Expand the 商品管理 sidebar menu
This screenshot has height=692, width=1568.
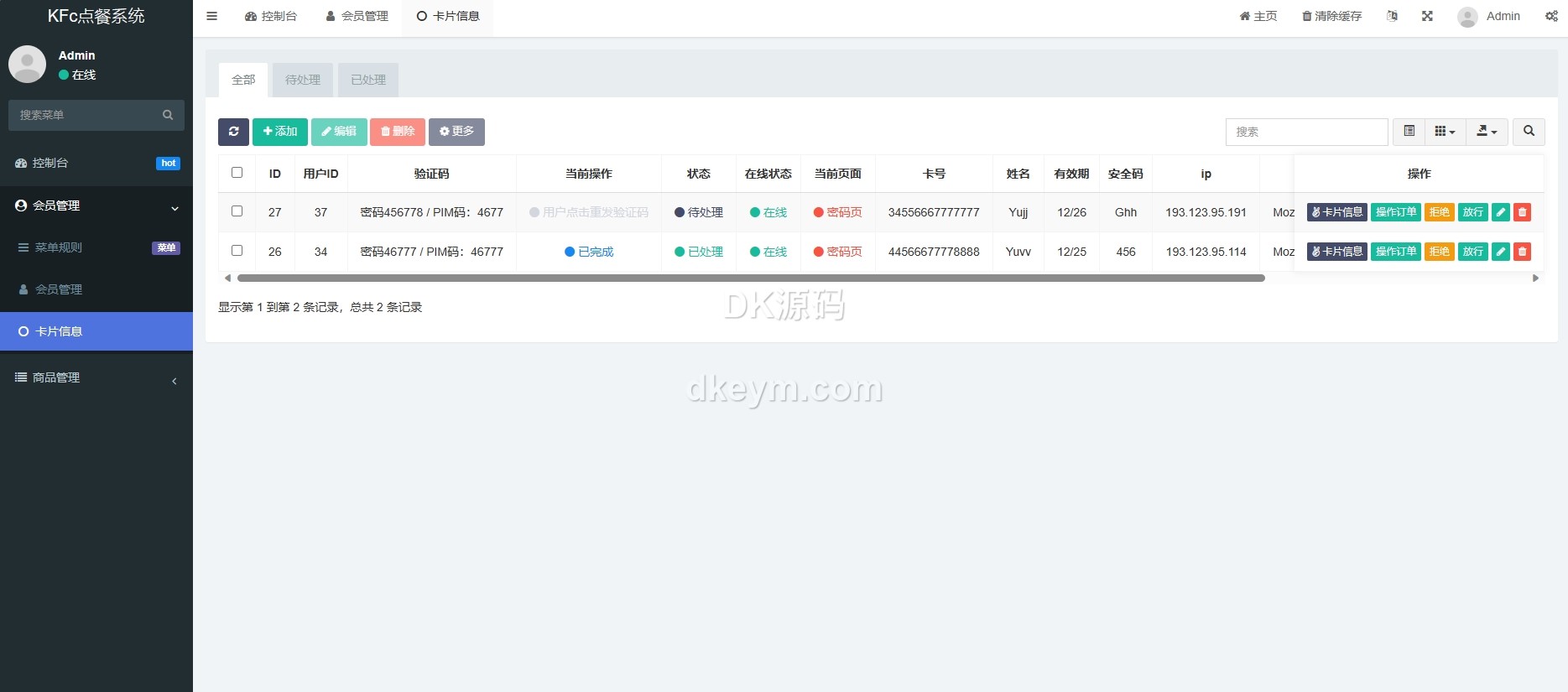[96, 378]
